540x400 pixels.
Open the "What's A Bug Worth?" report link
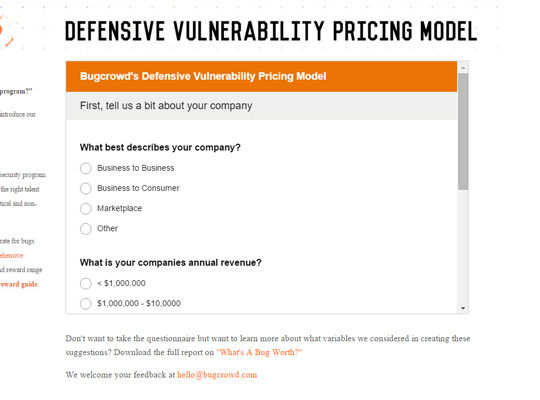[x=259, y=352]
